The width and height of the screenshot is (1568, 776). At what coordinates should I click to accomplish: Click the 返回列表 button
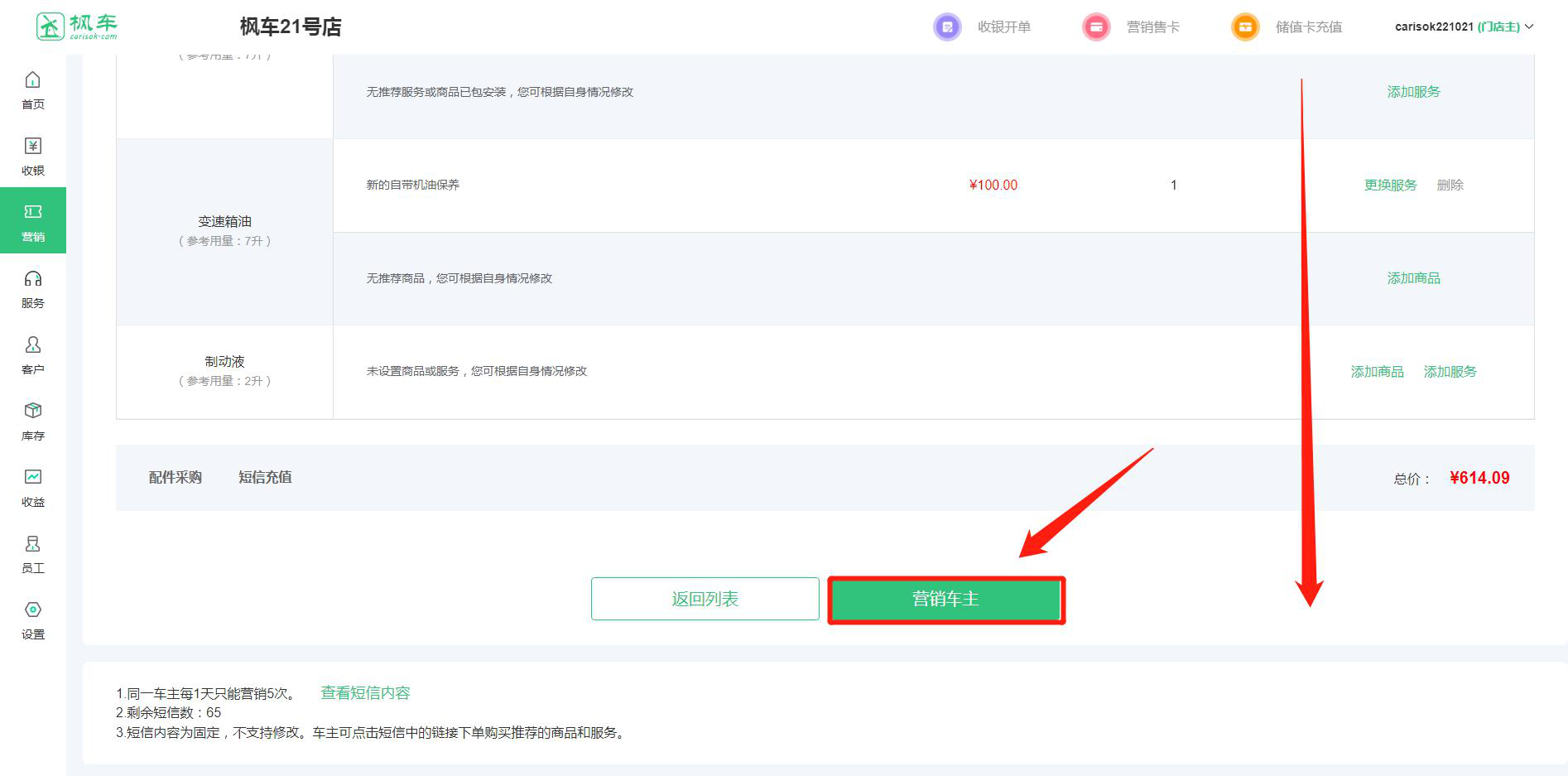[x=705, y=599]
